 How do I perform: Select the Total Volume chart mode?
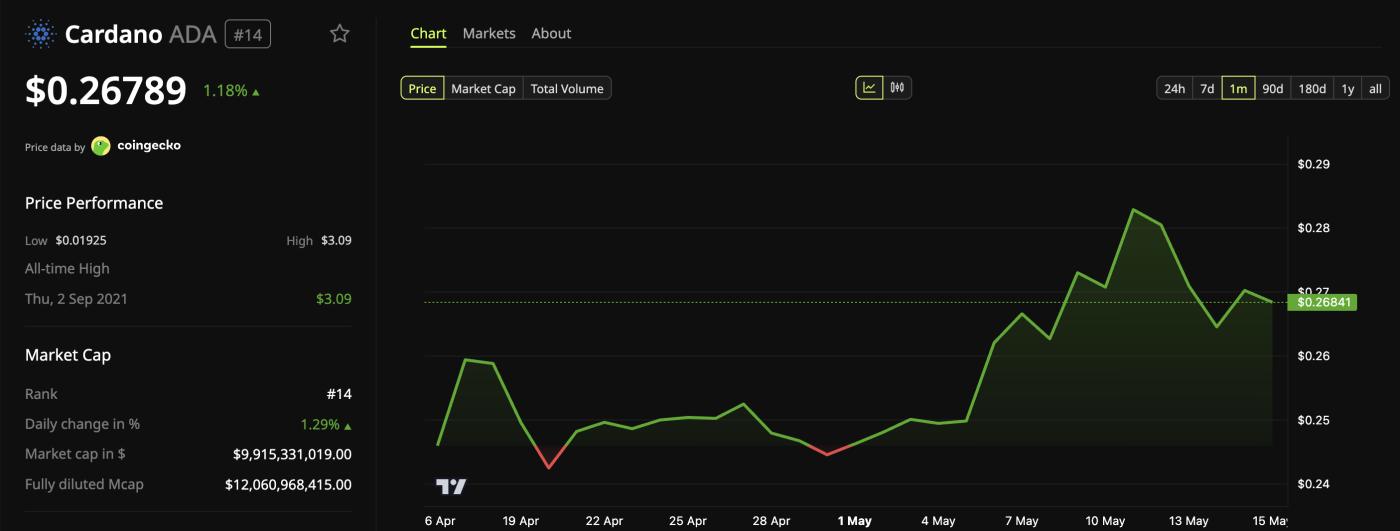tap(567, 88)
